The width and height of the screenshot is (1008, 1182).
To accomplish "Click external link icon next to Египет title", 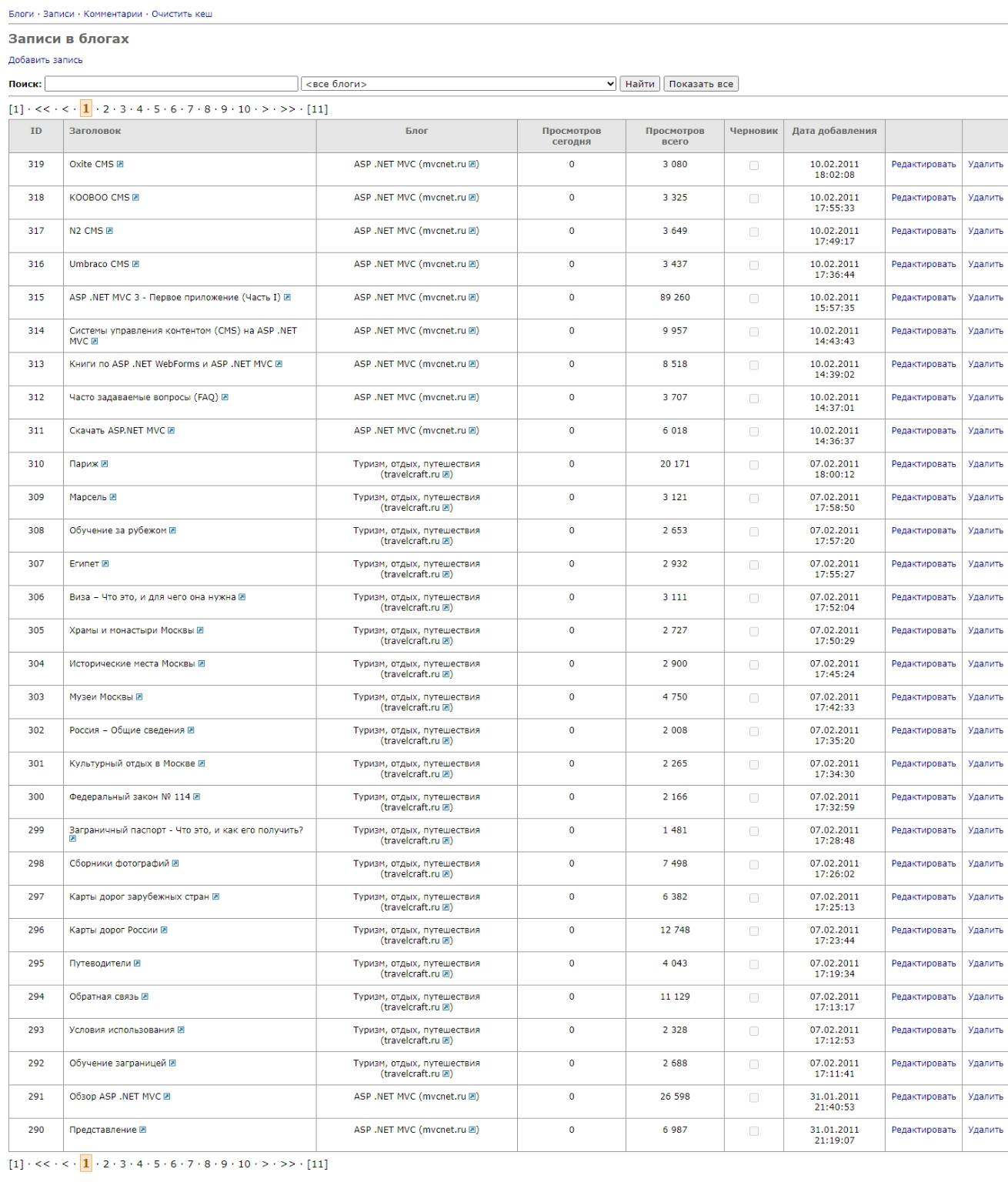I will tap(105, 564).
